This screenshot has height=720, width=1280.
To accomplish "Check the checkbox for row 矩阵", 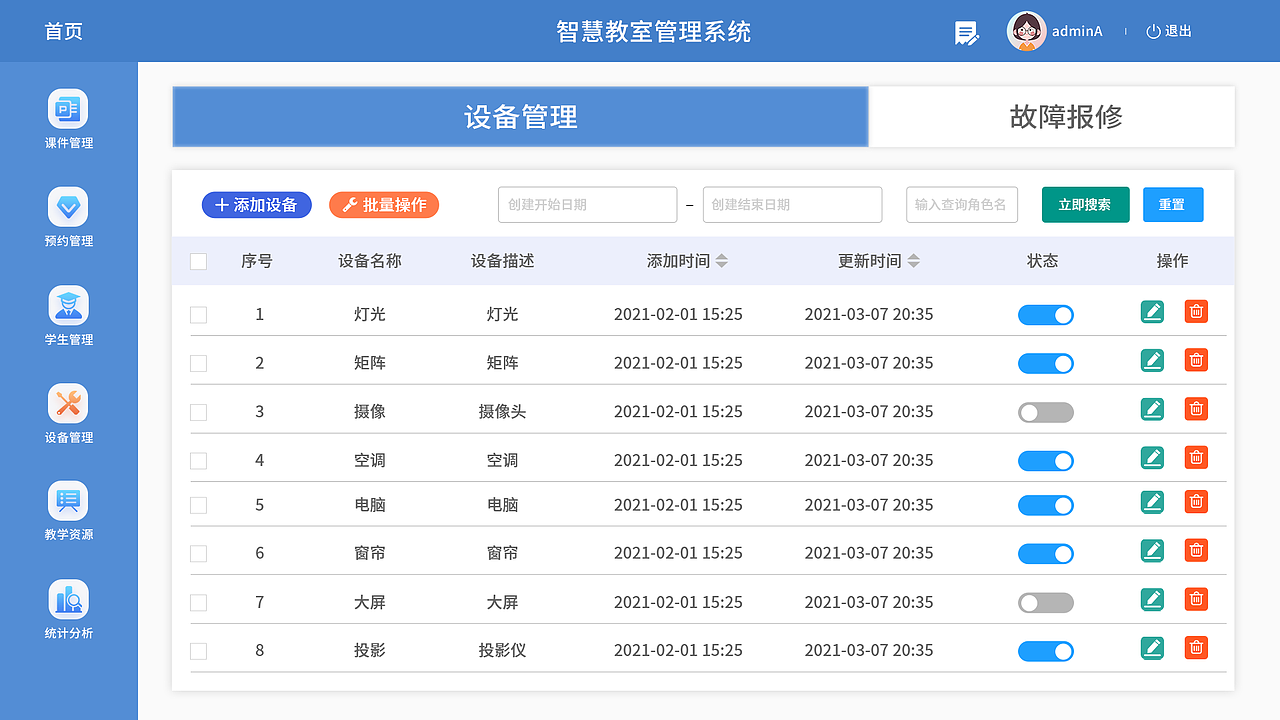I will [198, 363].
